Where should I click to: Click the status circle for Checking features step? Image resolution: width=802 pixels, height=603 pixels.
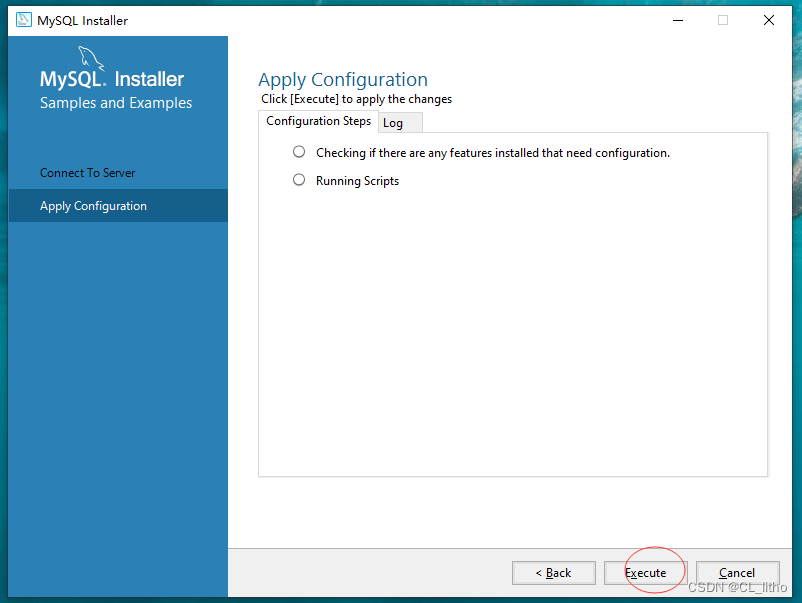(x=299, y=152)
